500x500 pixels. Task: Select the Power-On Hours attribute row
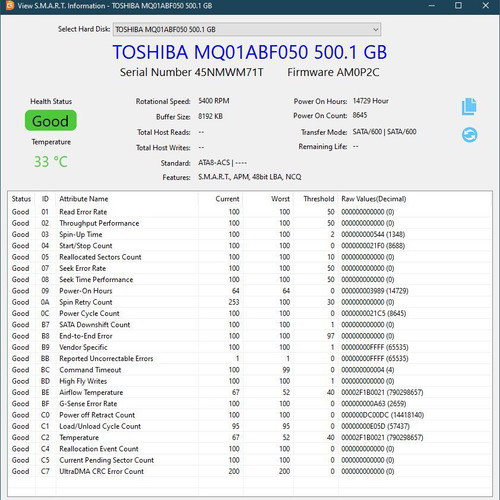pyautogui.click(x=250, y=291)
